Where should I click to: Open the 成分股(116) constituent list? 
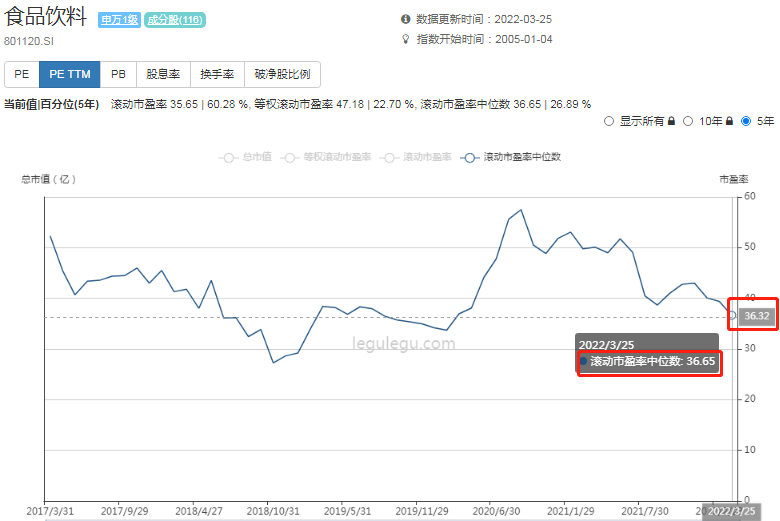175,20
